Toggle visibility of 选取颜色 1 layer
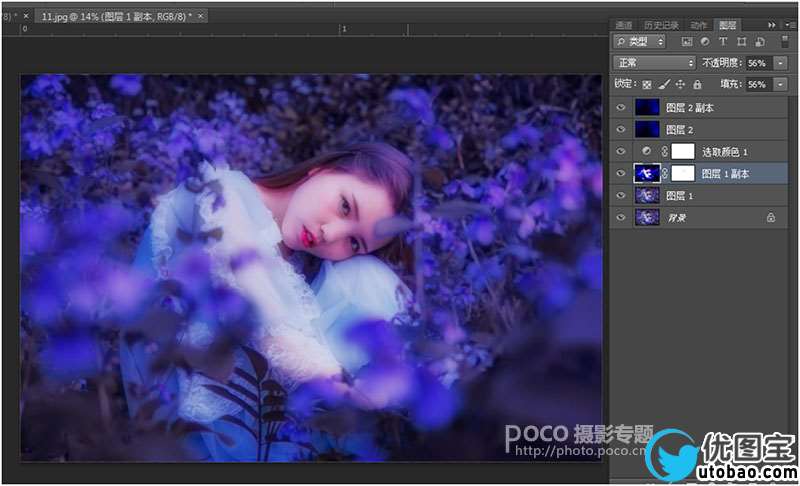 (x=620, y=151)
